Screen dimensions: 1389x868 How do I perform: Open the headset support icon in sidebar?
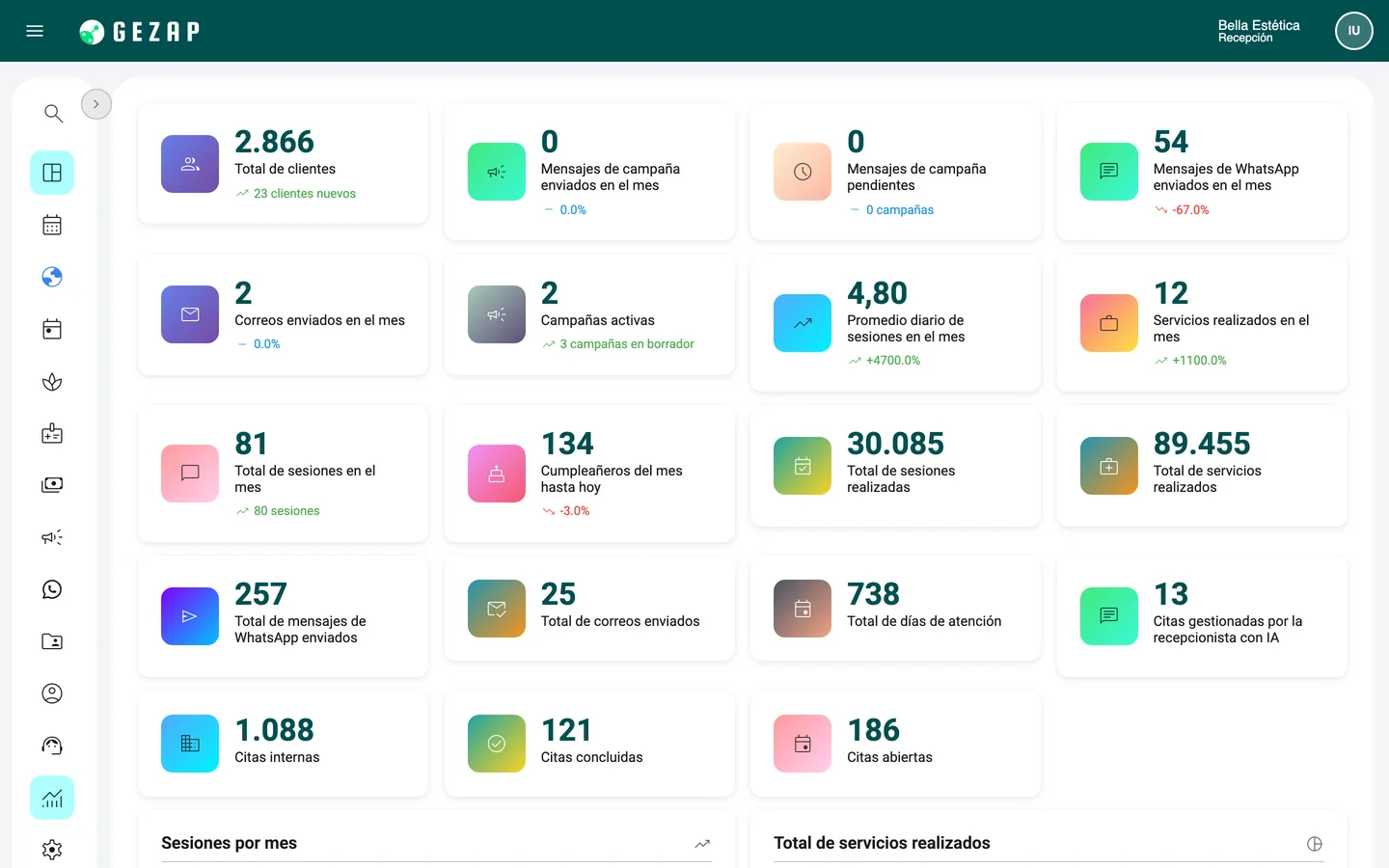(52, 746)
